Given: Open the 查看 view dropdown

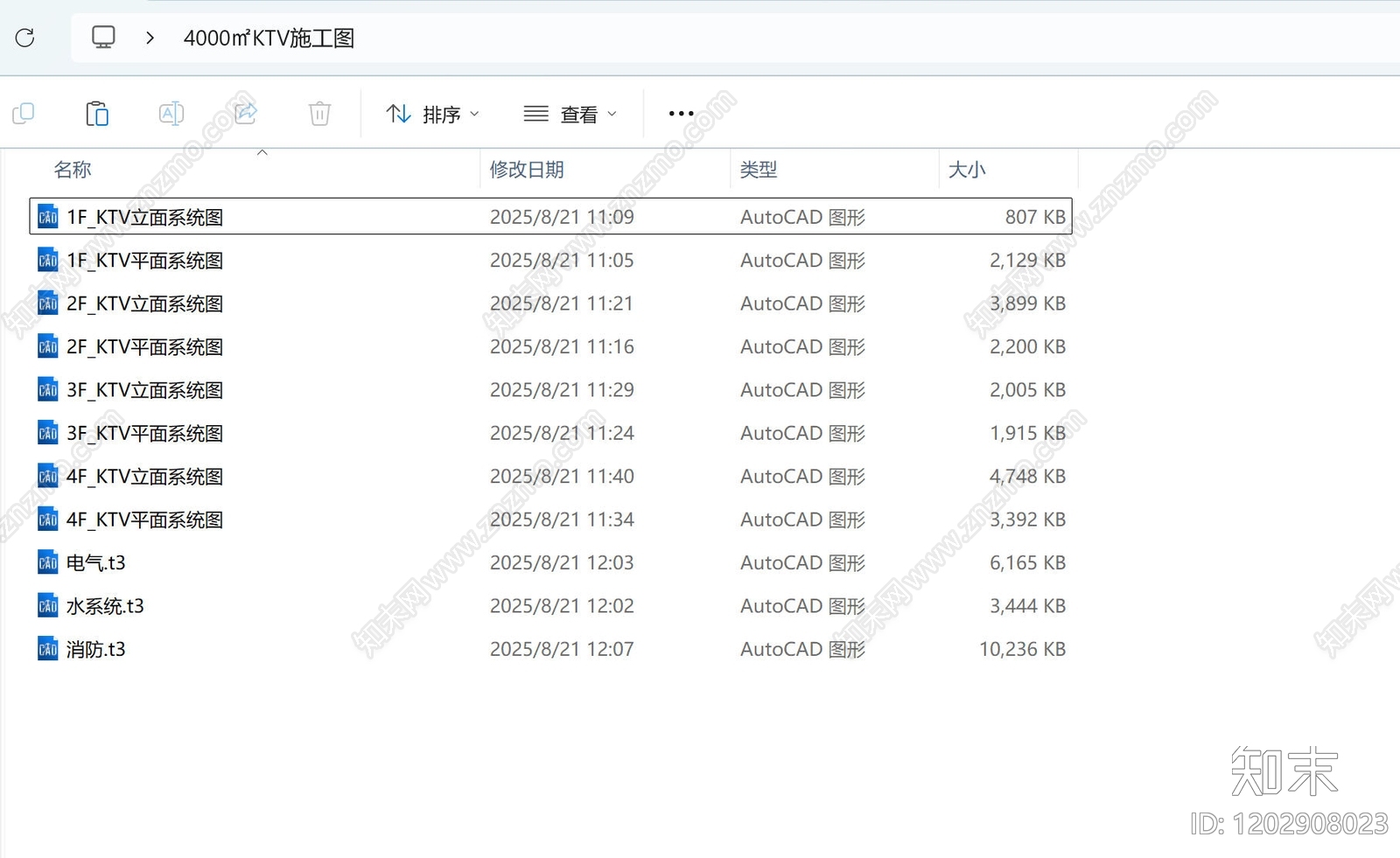Looking at the screenshot, I should [x=570, y=114].
